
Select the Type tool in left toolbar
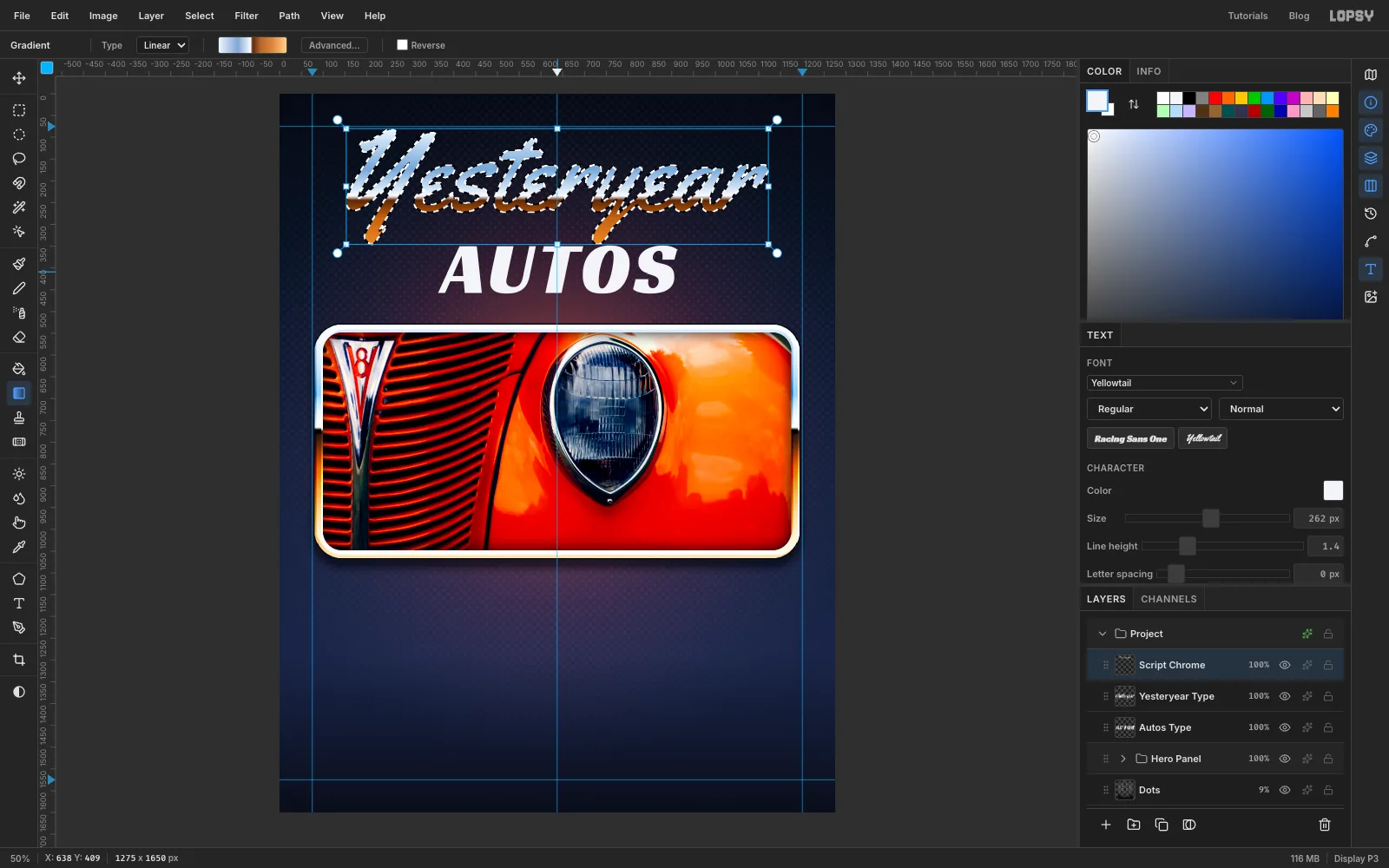(x=19, y=603)
